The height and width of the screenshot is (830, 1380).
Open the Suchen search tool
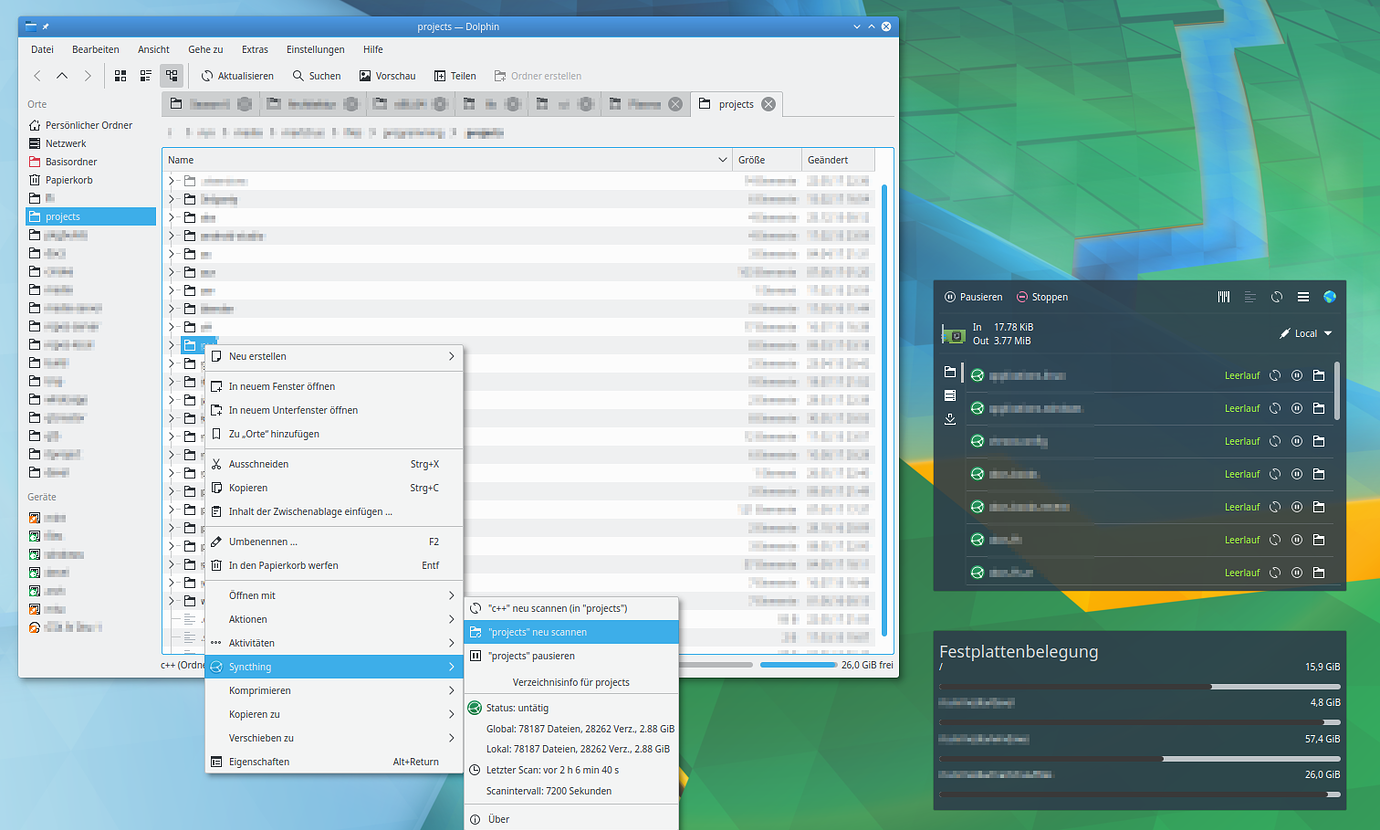(316, 75)
